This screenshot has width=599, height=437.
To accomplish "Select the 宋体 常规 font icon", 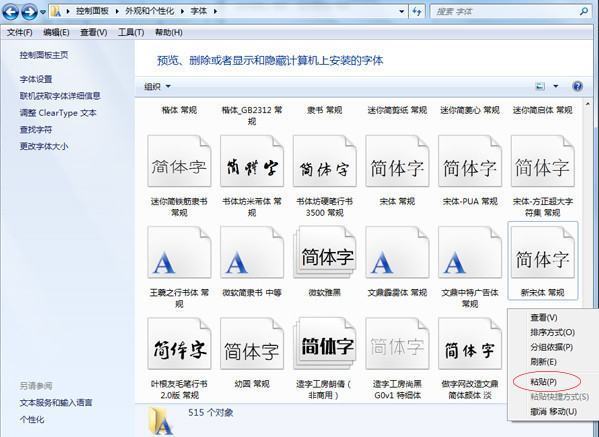I will (x=397, y=161).
